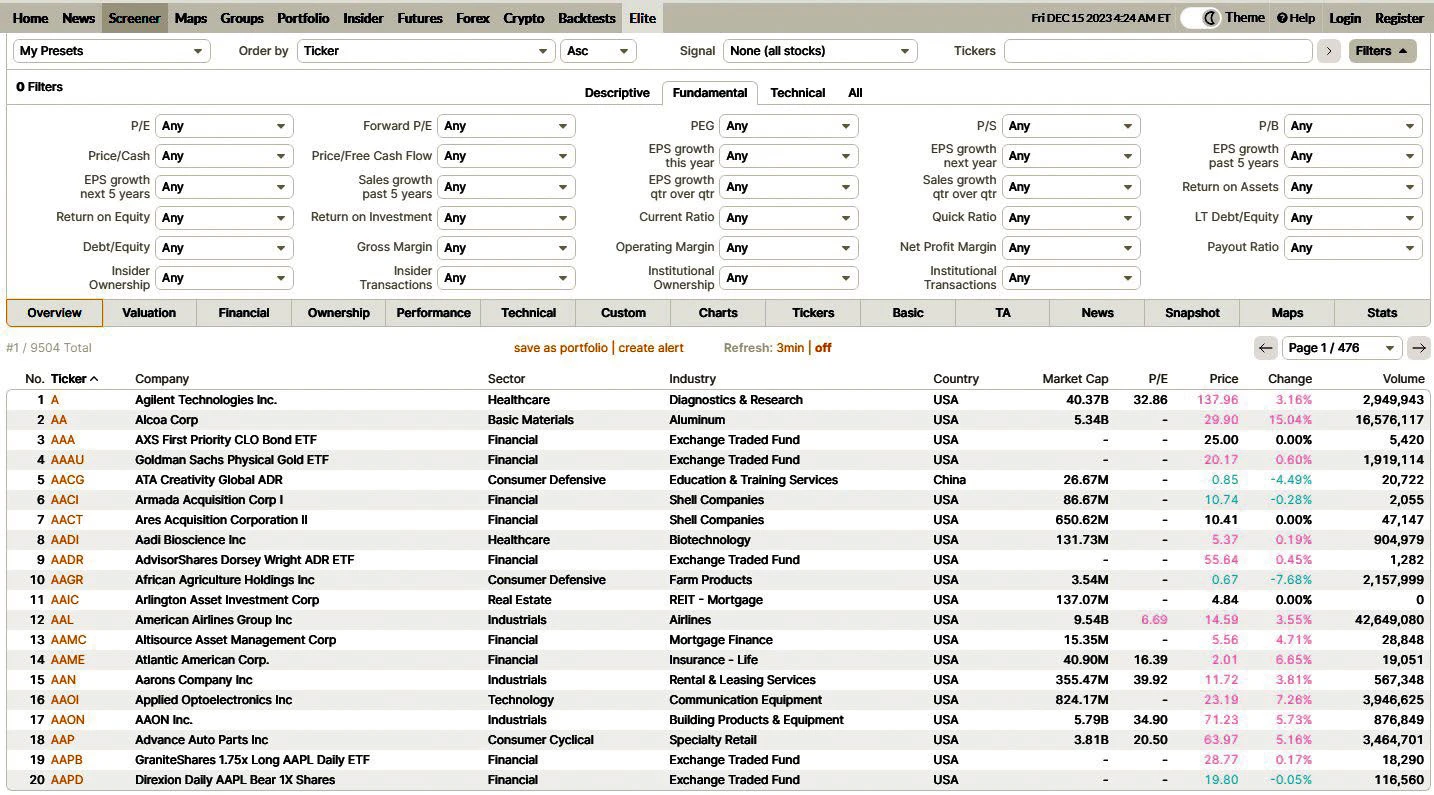Open the News menu item
Image resolution: width=1434 pixels, height=795 pixels.
78,18
